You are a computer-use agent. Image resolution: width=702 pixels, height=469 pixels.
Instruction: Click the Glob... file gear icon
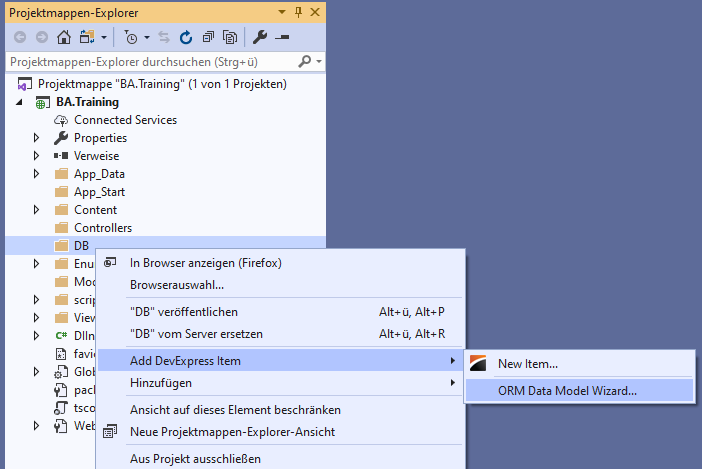click(61, 371)
